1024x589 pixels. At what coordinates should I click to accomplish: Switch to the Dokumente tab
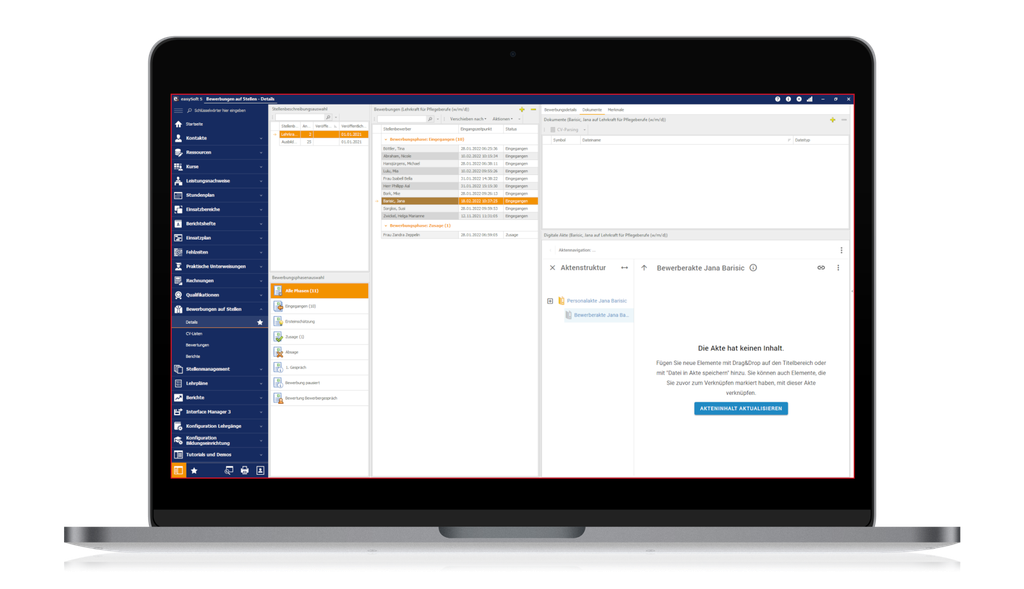(x=592, y=110)
